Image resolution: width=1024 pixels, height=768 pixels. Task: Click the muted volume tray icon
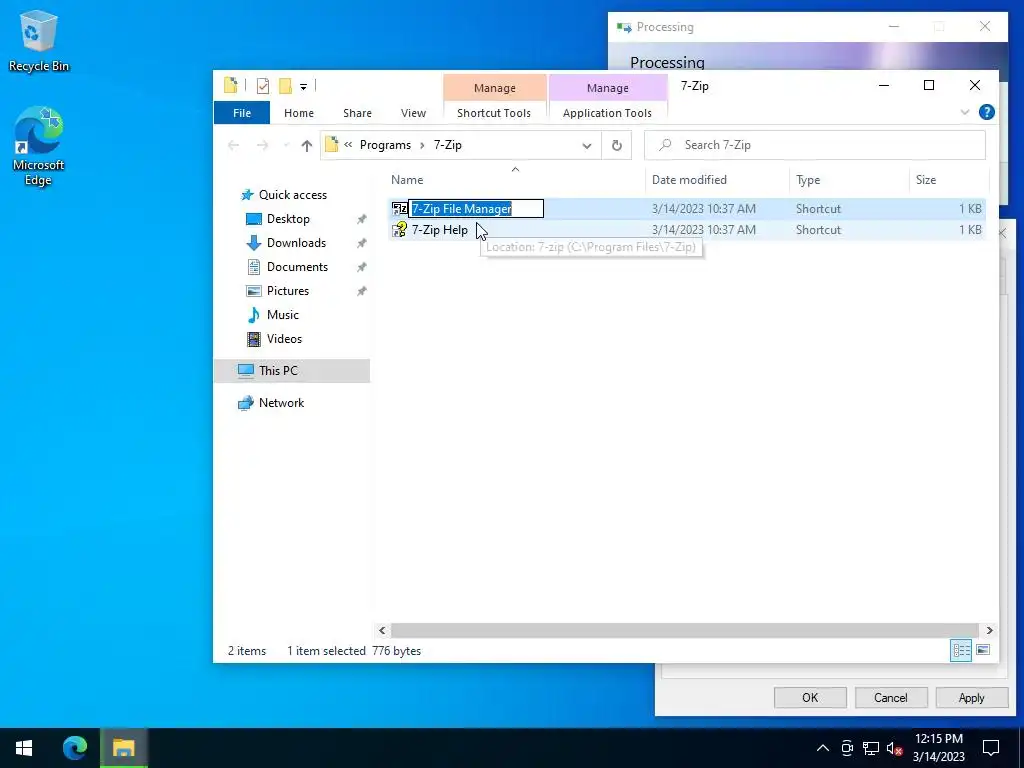pyautogui.click(x=894, y=748)
